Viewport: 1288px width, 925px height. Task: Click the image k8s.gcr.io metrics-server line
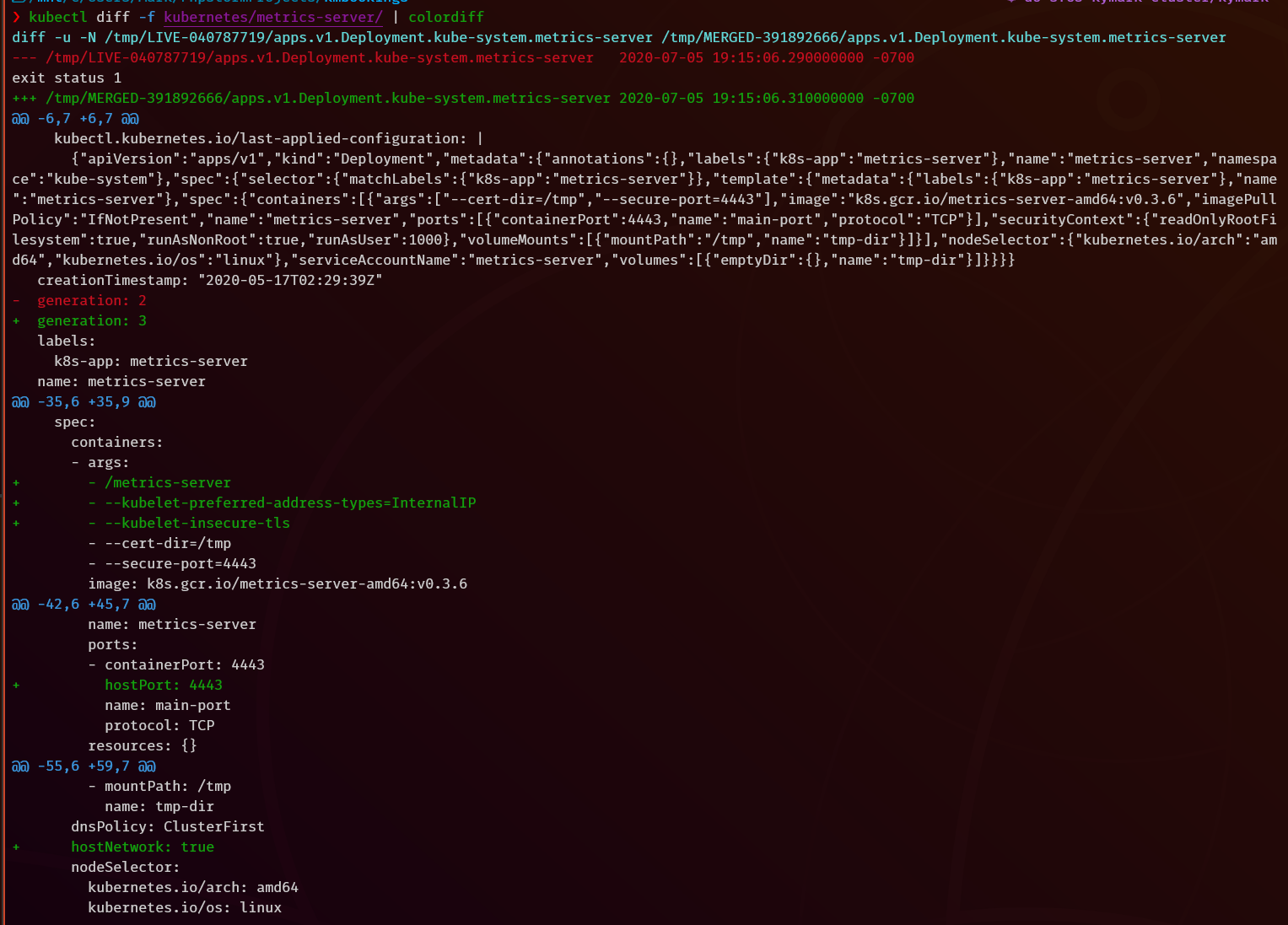pos(277,584)
